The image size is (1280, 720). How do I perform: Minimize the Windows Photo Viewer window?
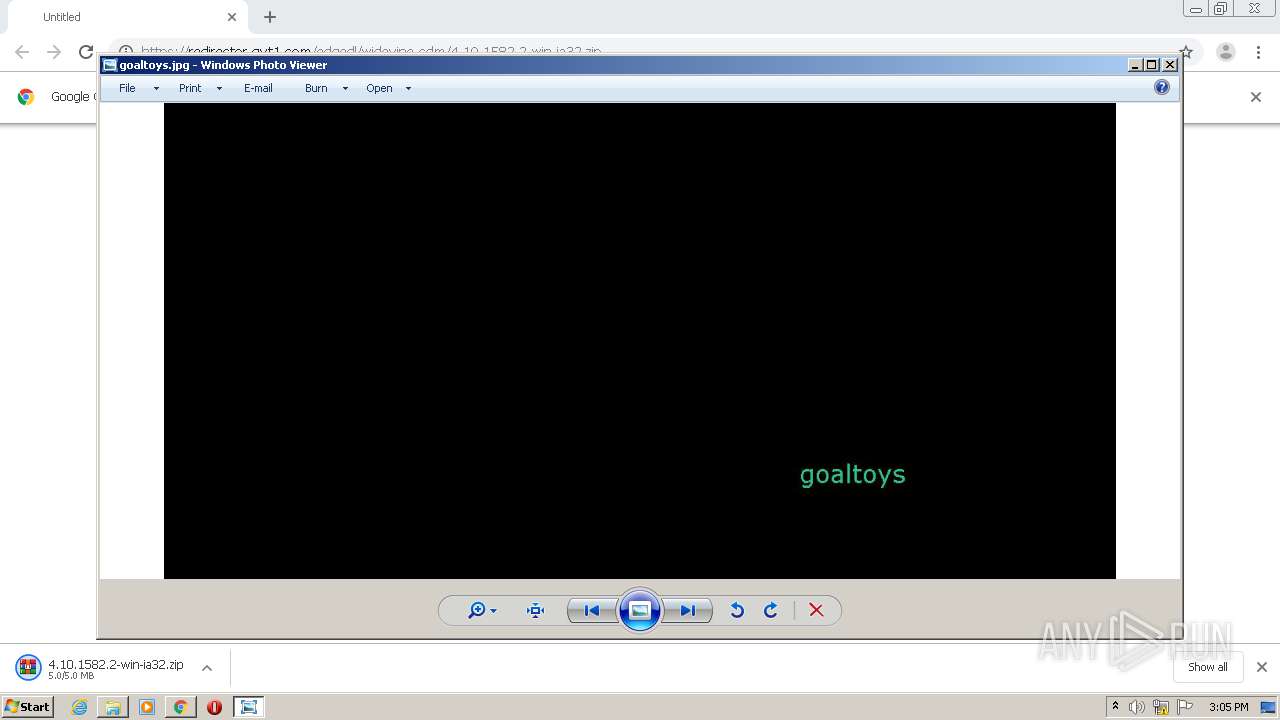point(1134,65)
